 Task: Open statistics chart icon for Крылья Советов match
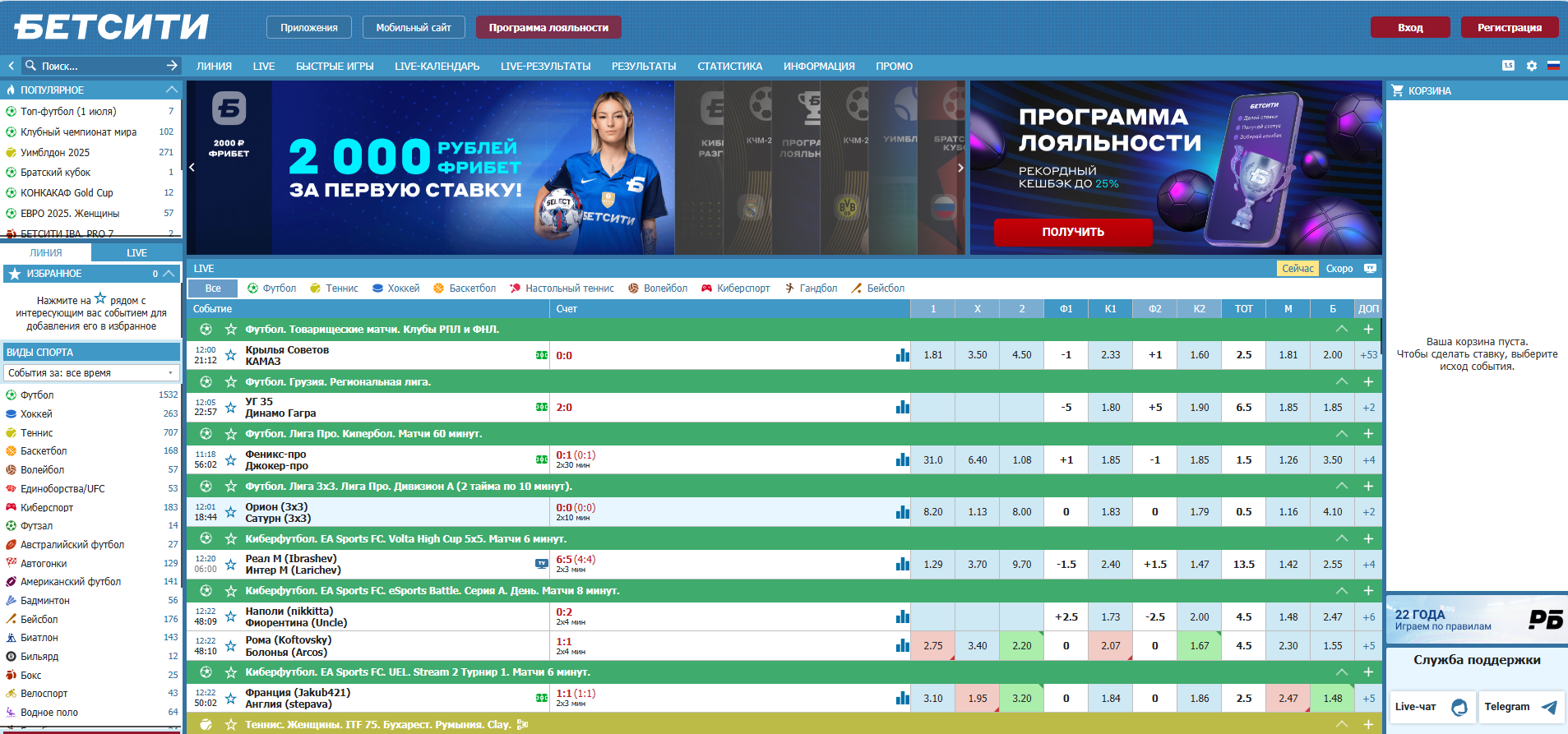[903, 355]
